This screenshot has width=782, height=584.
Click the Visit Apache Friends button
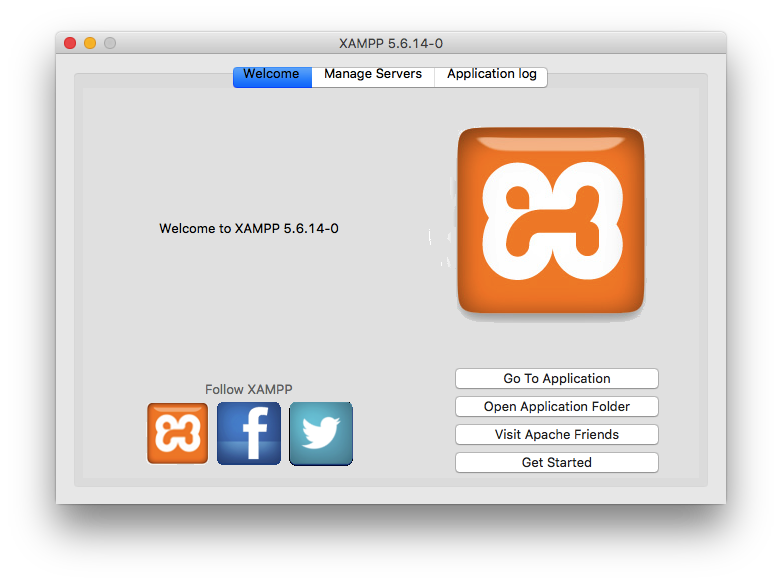(557, 434)
